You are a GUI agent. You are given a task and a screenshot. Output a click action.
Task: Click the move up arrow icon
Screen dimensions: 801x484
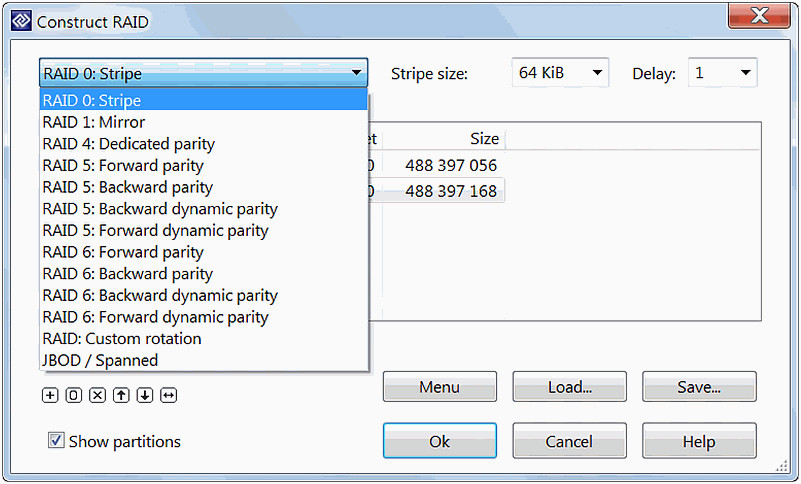click(121, 395)
